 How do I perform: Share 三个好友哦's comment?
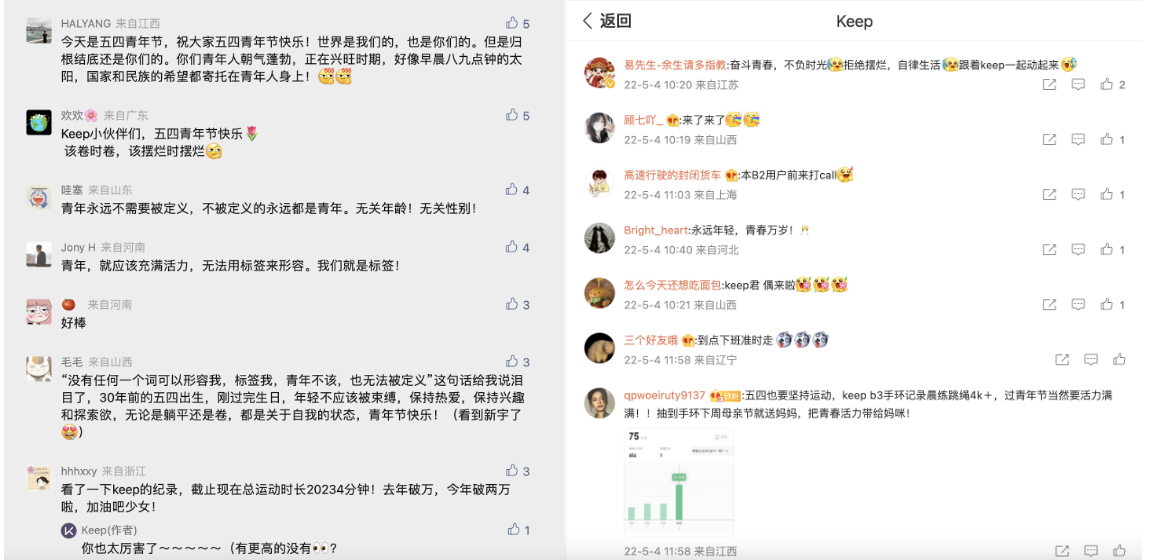click(1062, 359)
